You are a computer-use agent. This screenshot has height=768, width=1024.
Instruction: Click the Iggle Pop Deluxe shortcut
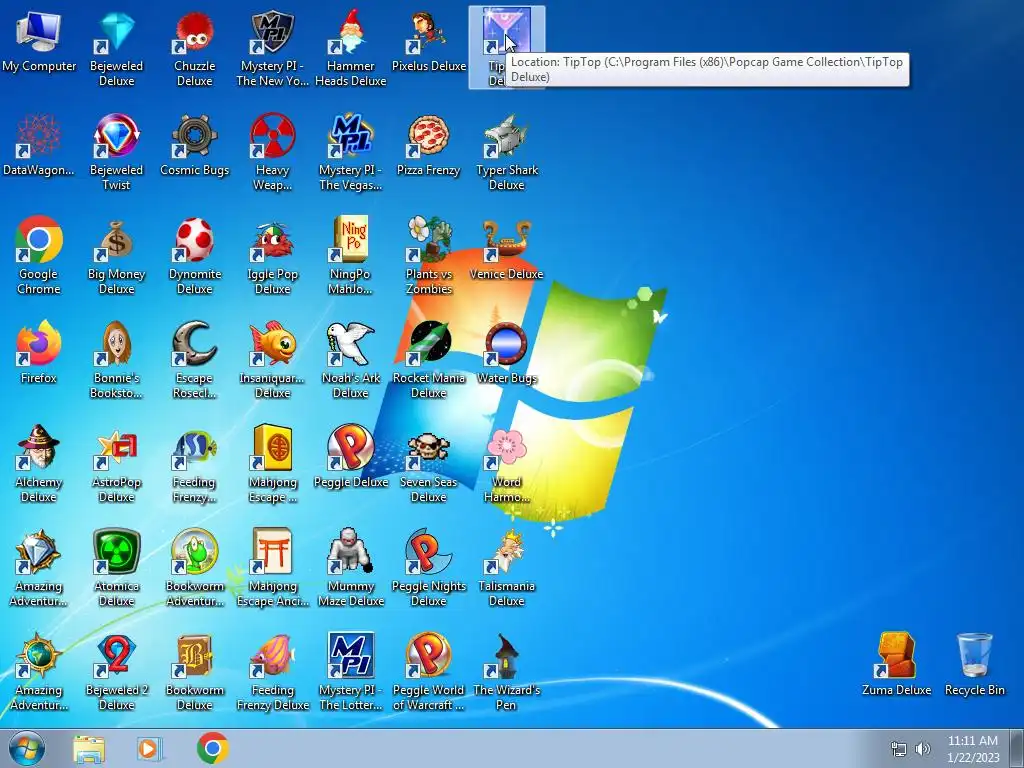(x=272, y=257)
